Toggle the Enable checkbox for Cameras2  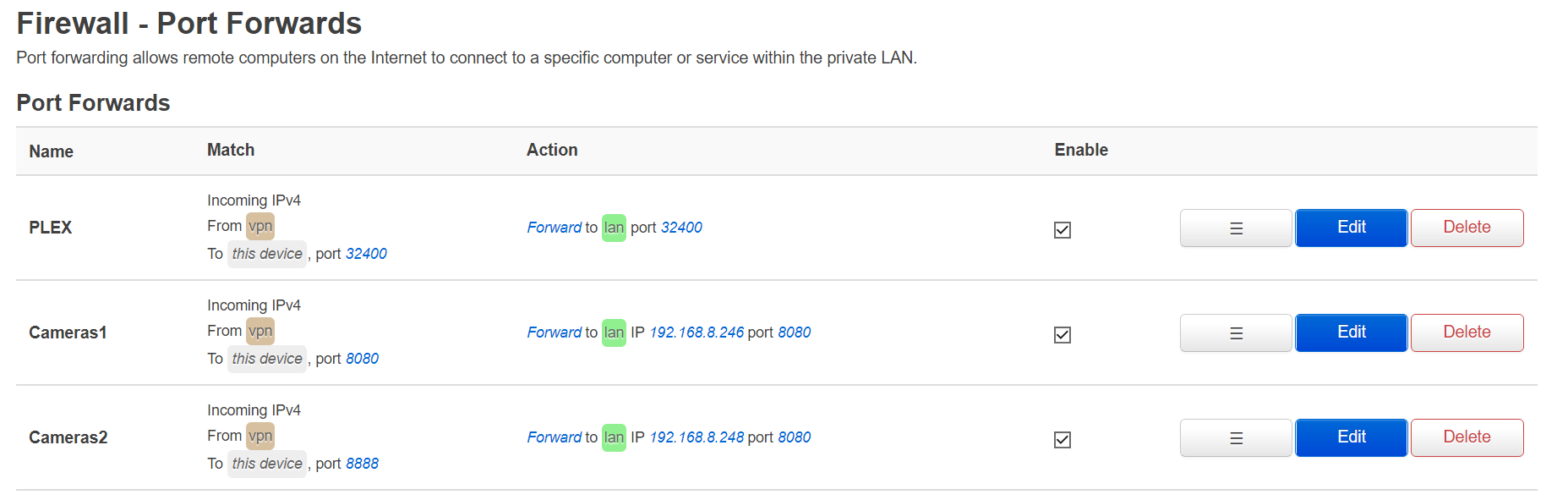(x=1062, y=439)
